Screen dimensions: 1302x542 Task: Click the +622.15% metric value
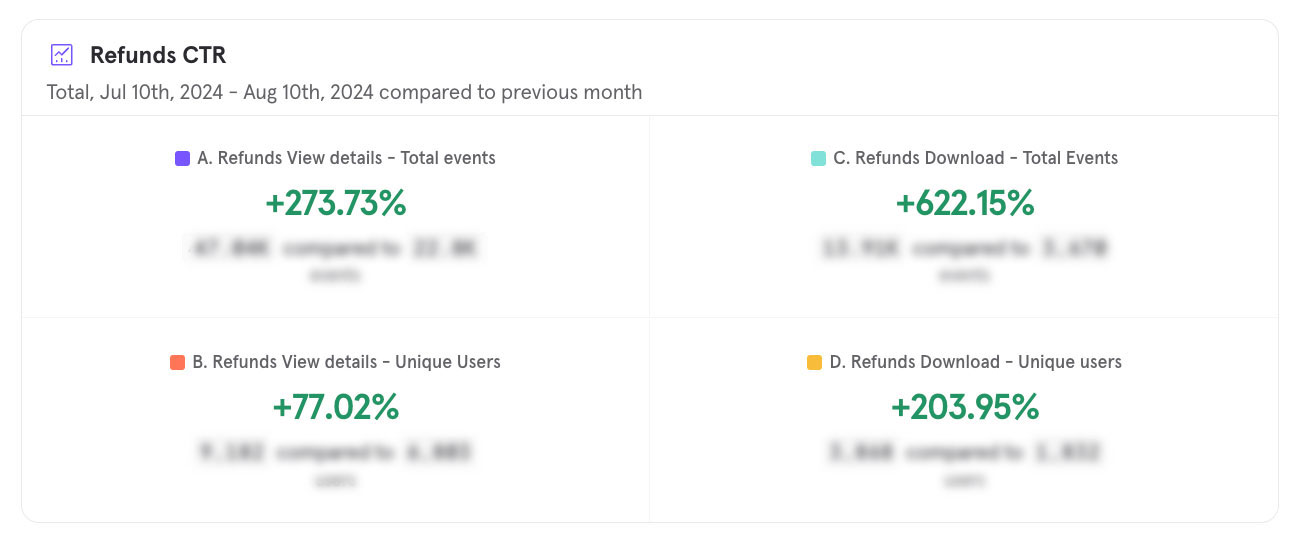click(965, 203)
